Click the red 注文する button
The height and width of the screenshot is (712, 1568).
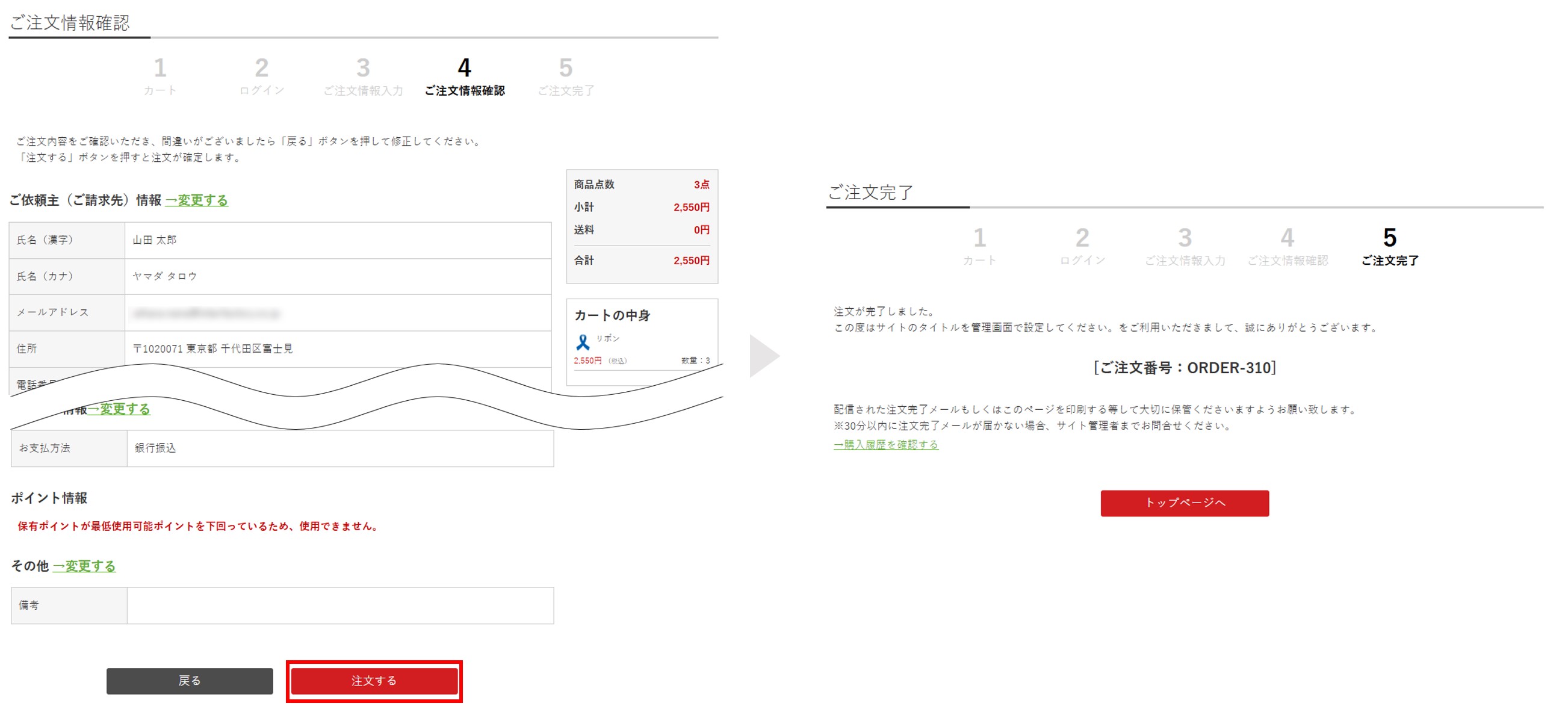(374, 680)
